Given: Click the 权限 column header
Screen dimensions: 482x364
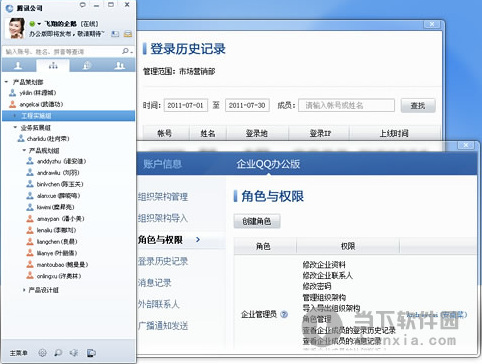Looking at the screenshot, I should 348,246.
